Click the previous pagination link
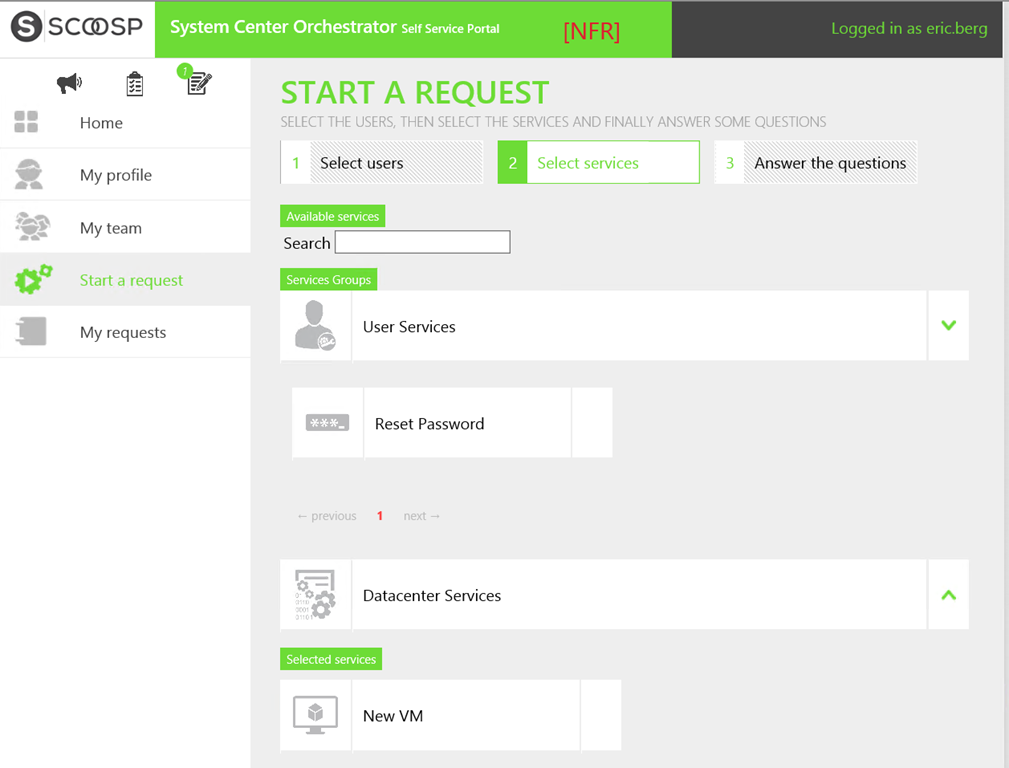The height and width of the screenshot is (768, 1009). click(327, 516)
